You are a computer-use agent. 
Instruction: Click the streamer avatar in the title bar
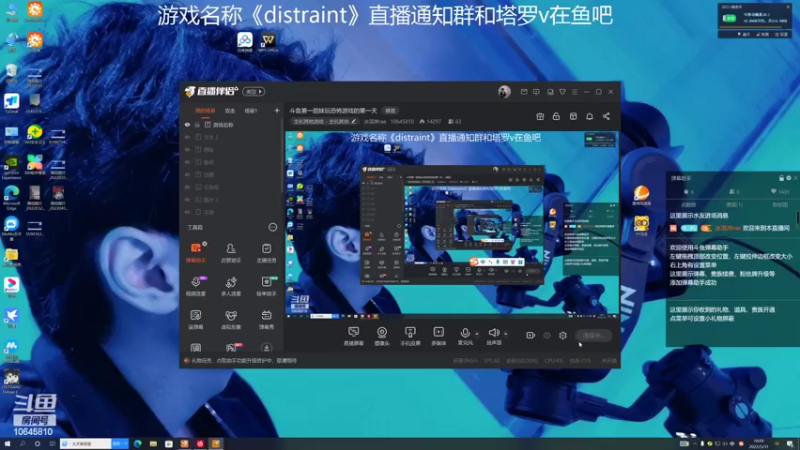[504, 92]
